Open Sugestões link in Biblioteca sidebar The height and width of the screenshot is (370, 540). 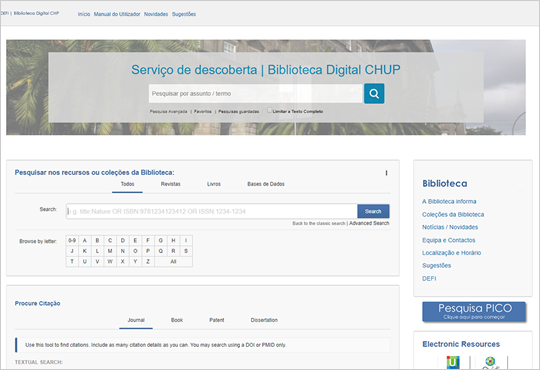point(436,266)
